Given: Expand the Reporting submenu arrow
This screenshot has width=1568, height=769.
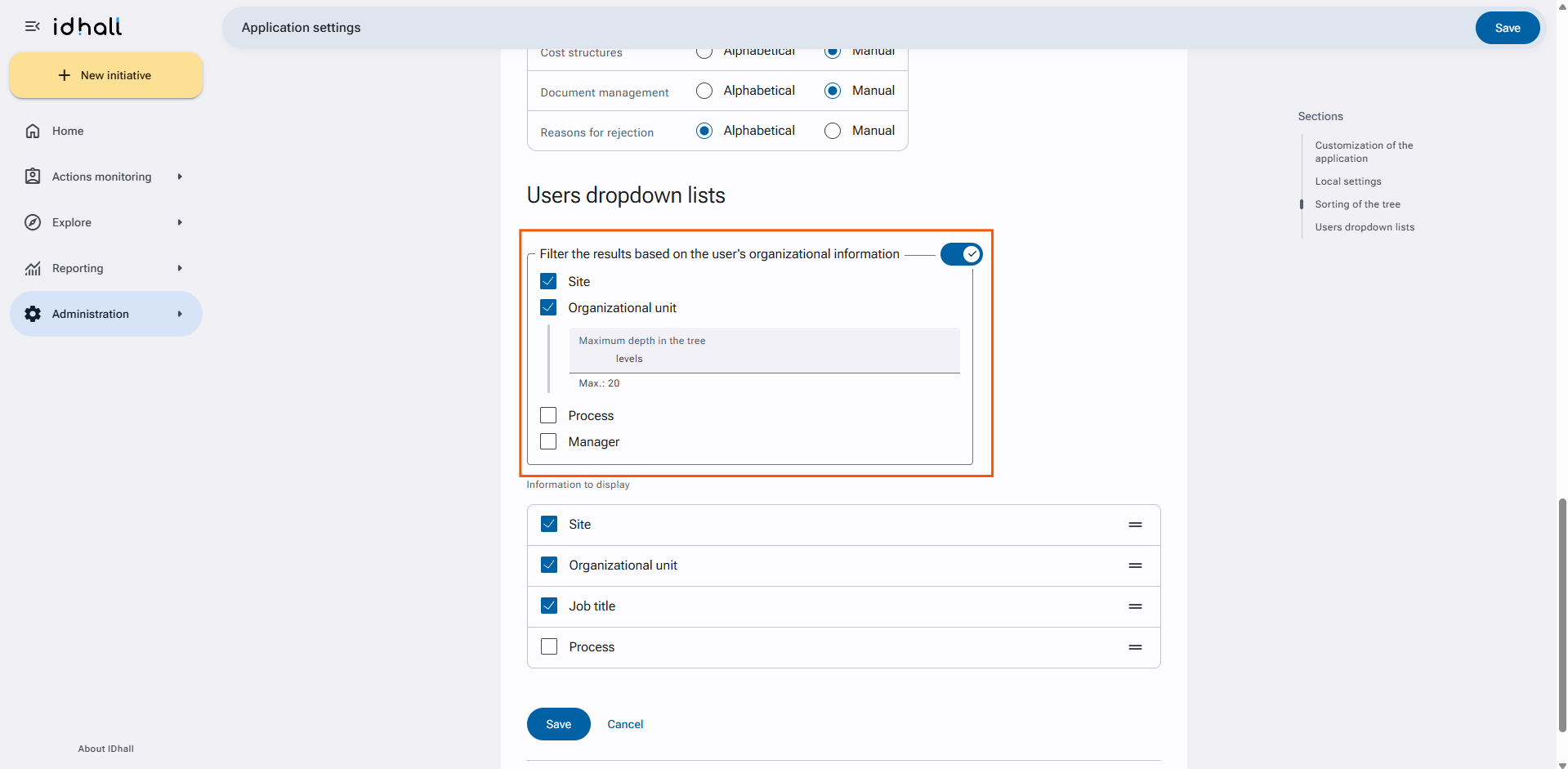Looking at the screenshot, I should pyautogui.click(x=180, y=268).
